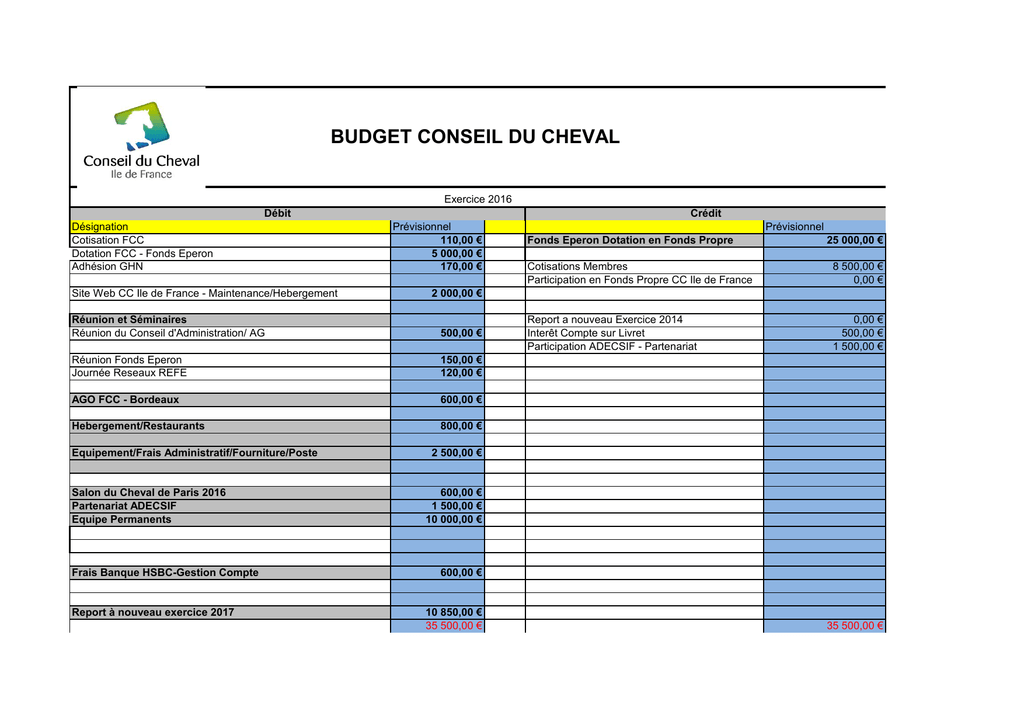Click Interêt Compte sur Livret cell
The height and width of the screenshot is (725, 1024).
[x=644, y=333]
